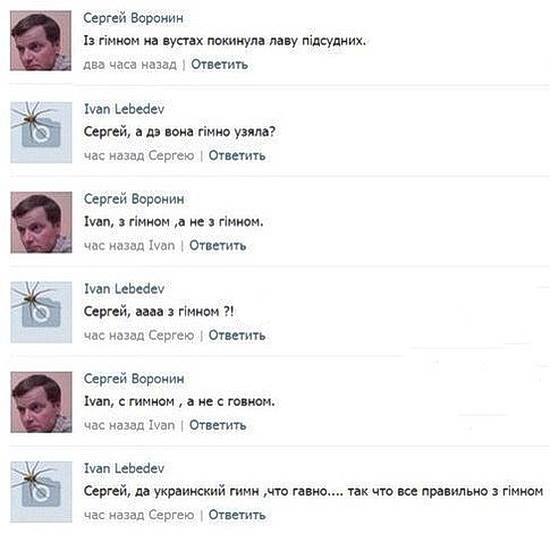Click Сергей Воронин name above "з гімном ,а не з гімном"

134,199
